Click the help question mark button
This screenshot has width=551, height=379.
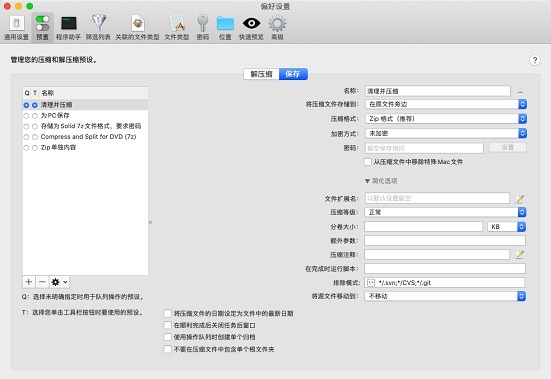click(535, 60)
